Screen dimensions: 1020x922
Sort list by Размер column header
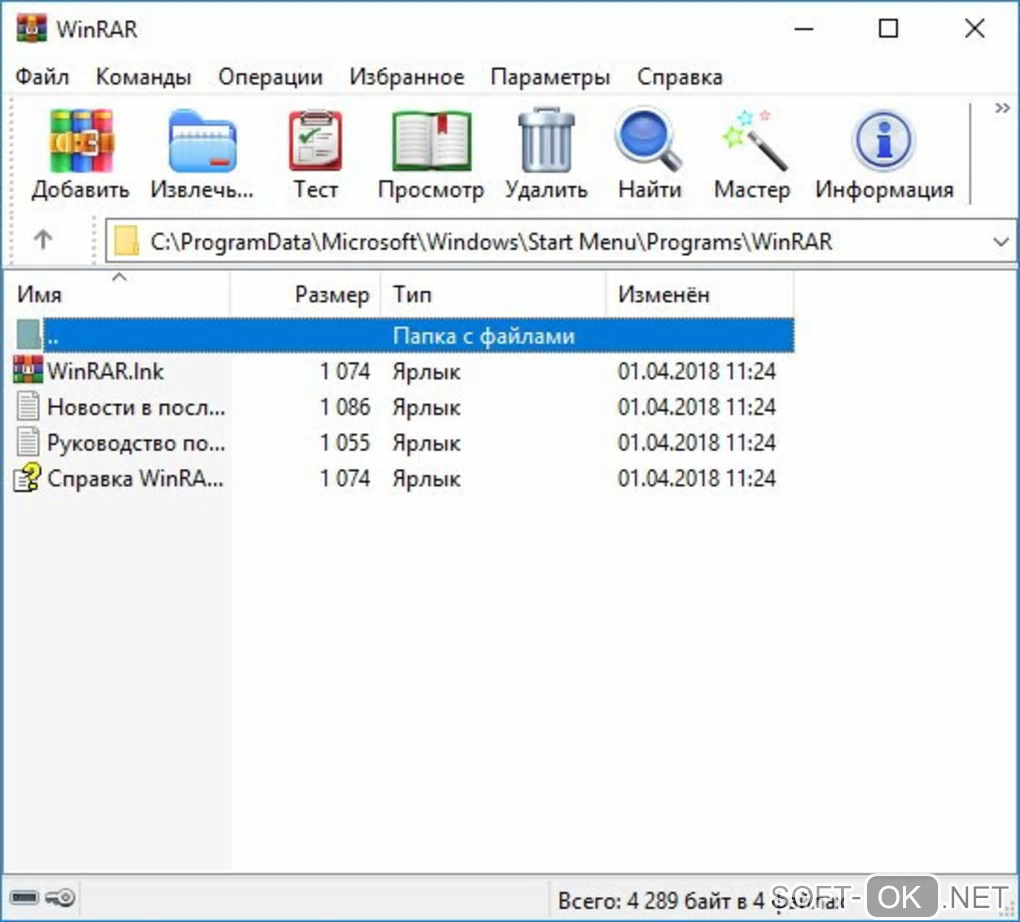[x=305, y=294]
